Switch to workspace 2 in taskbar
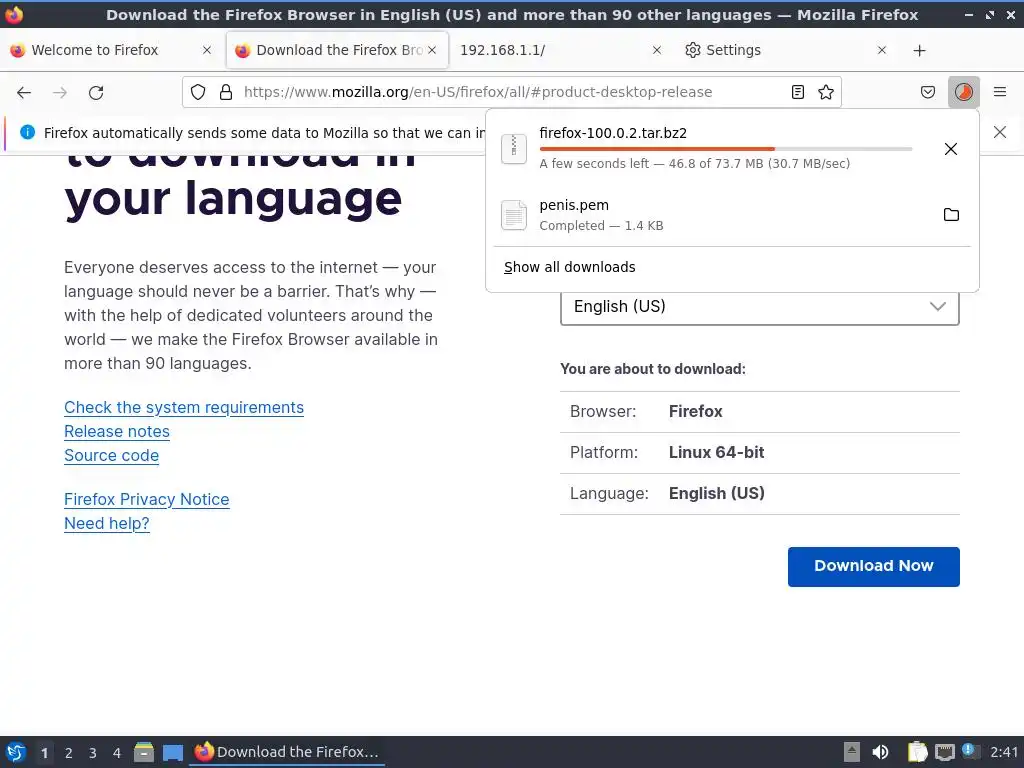 tap(69, 753)
